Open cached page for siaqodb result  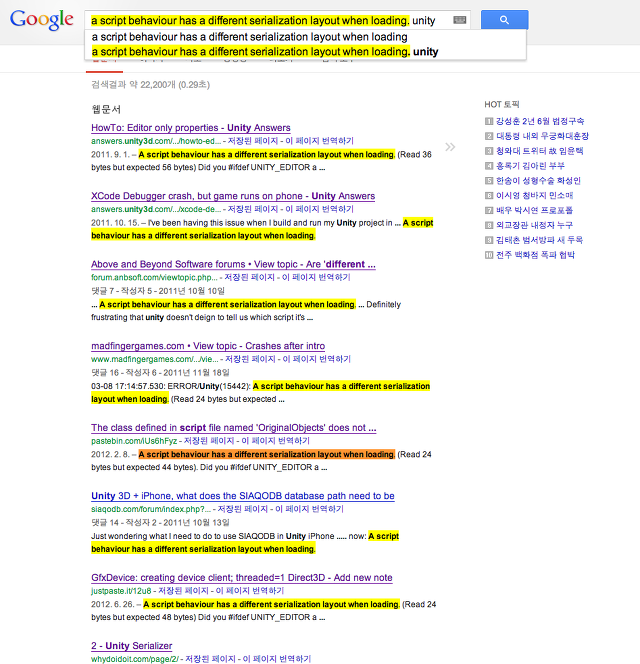[x=243, y=509]
